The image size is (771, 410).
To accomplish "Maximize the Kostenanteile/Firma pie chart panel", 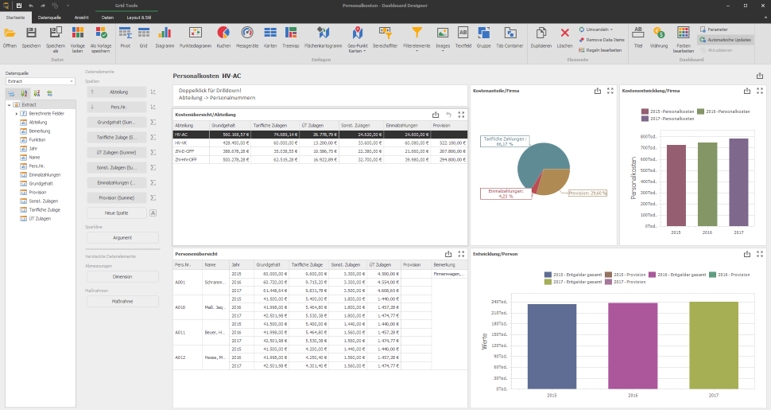I will click(x=610, y=90).
